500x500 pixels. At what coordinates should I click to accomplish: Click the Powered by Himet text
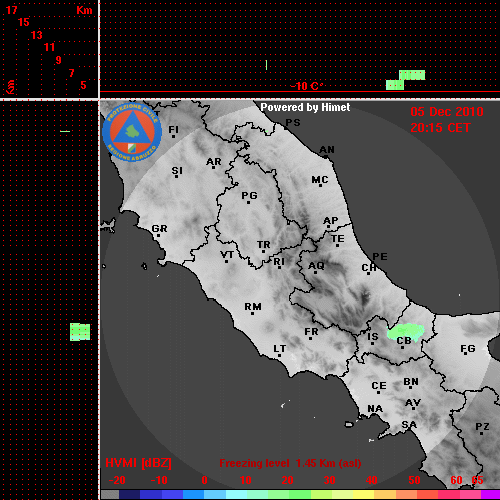305,107
